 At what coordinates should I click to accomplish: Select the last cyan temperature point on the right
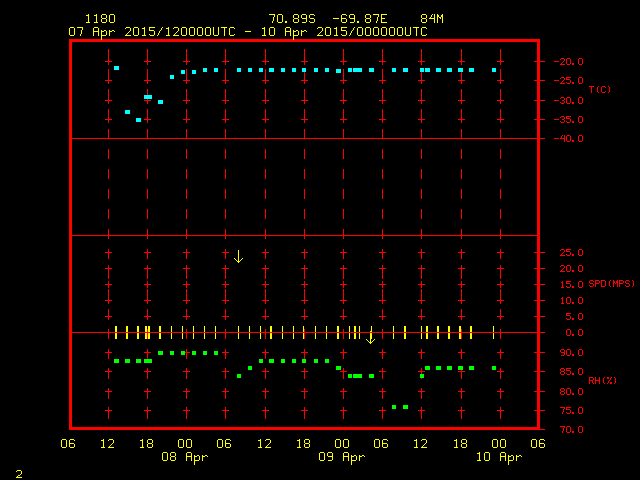tap(494, 70)
